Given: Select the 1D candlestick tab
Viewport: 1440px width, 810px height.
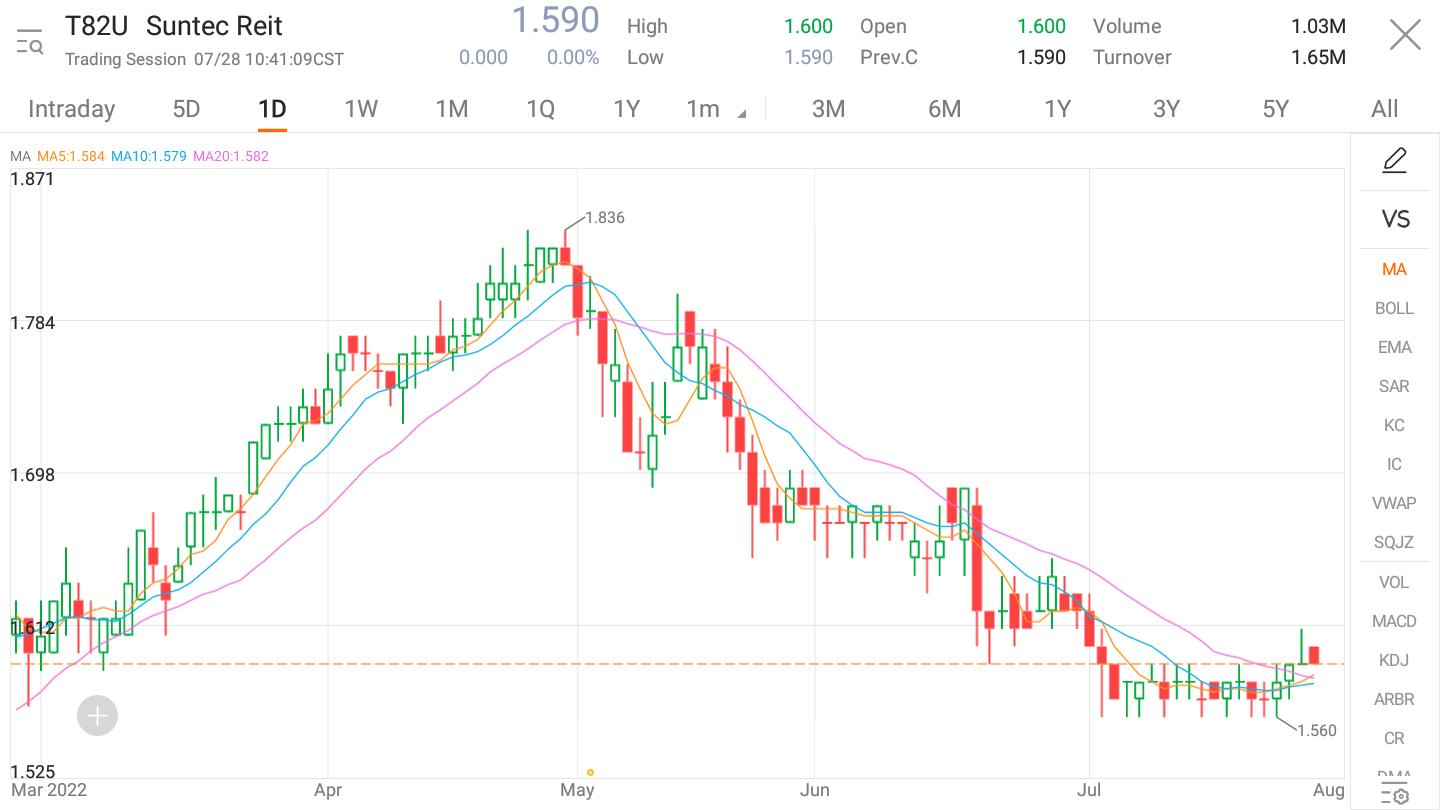Looking at the screenshot, I should coord(272,109).
